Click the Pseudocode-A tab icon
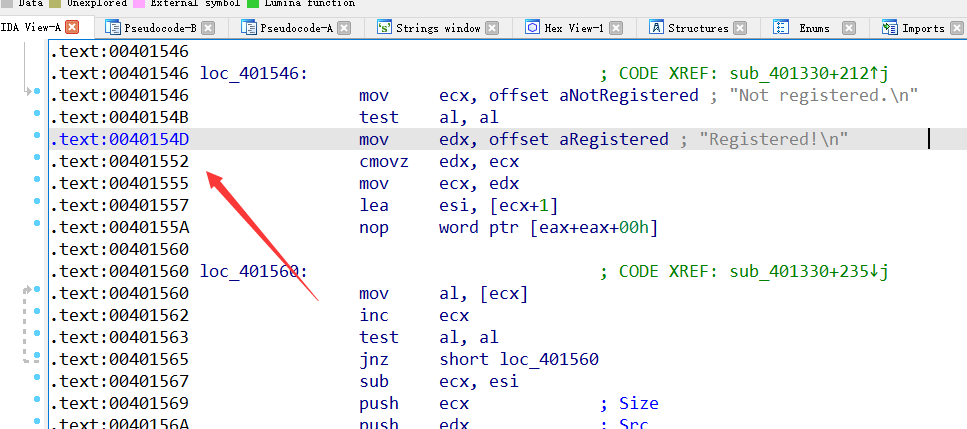This screenshot has height=429, width=967. click(249, 28)
